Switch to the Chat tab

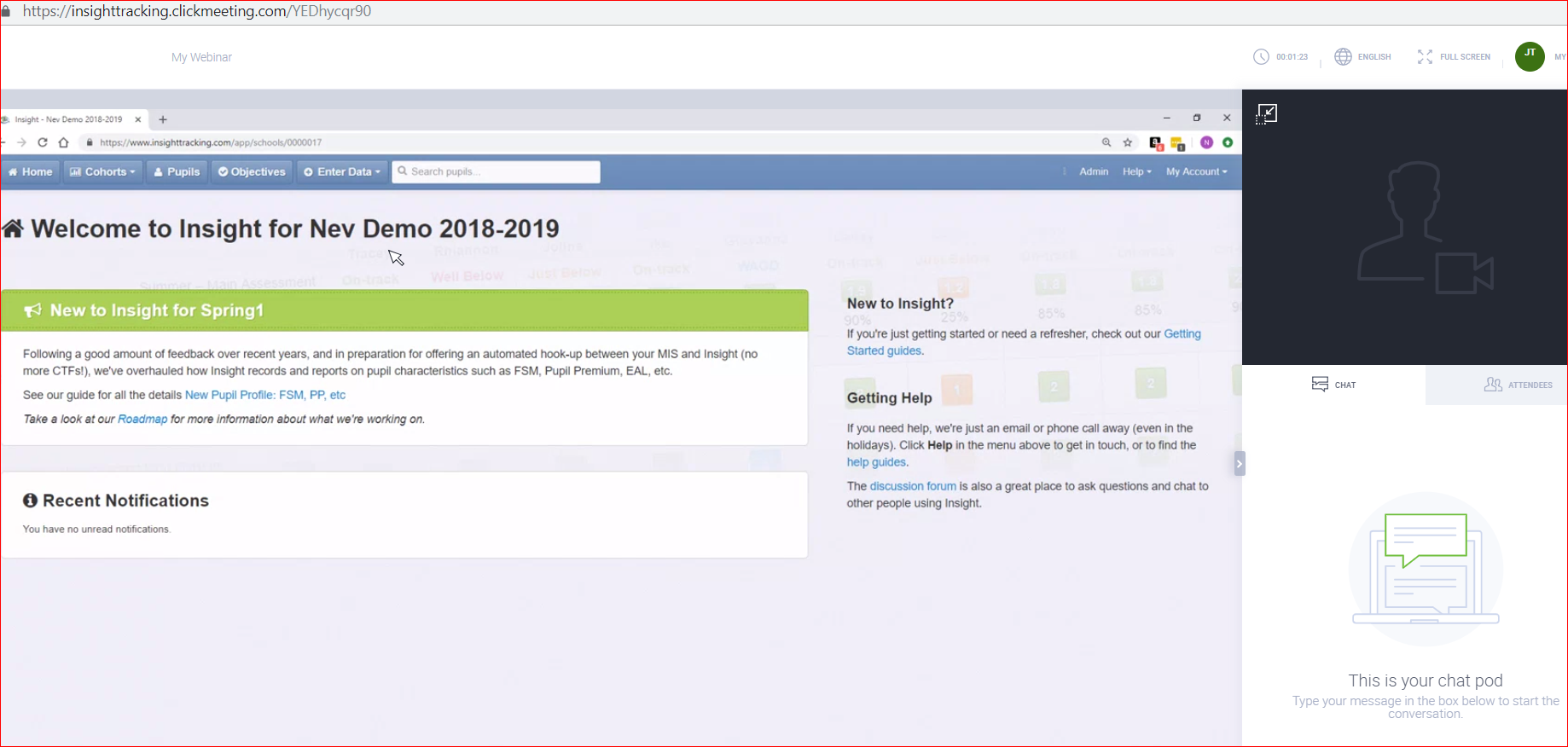[1333, 385]
